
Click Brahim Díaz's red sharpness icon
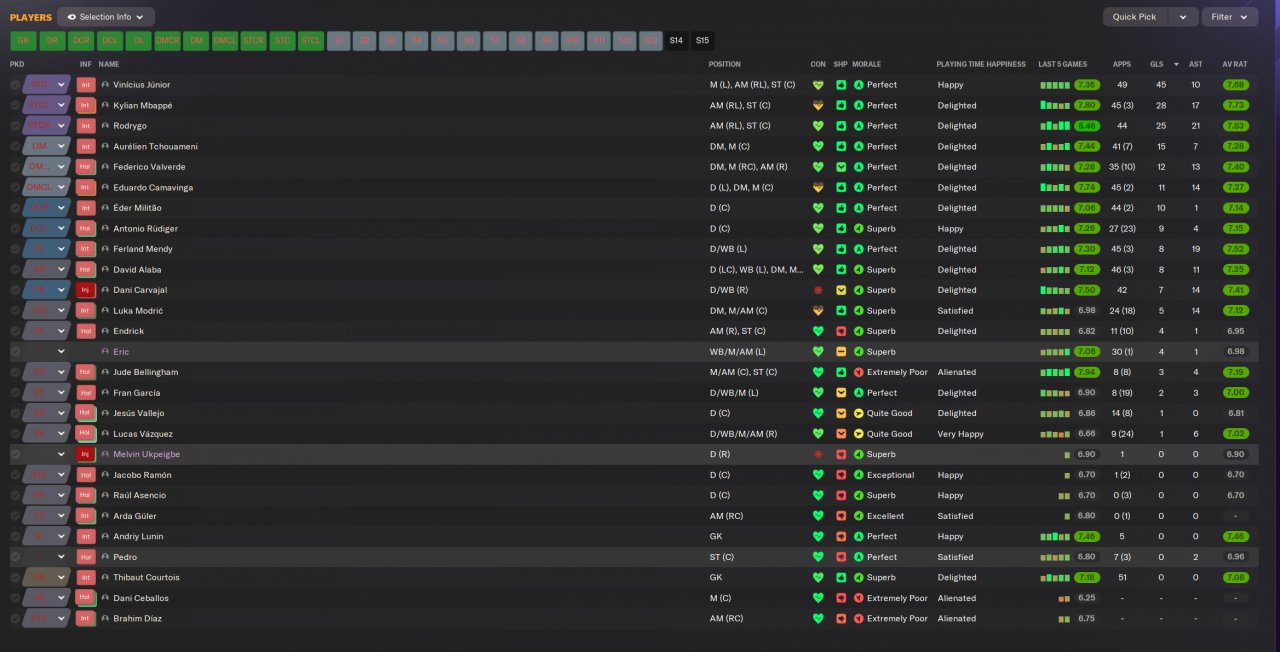pyautogui.click(x=842, y=618)
